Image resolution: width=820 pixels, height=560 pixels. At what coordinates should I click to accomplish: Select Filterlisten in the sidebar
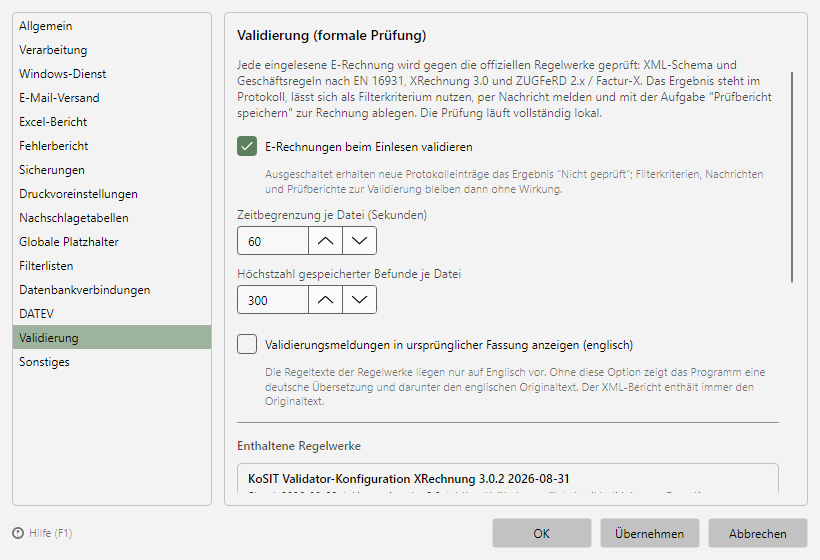(112, 266)
